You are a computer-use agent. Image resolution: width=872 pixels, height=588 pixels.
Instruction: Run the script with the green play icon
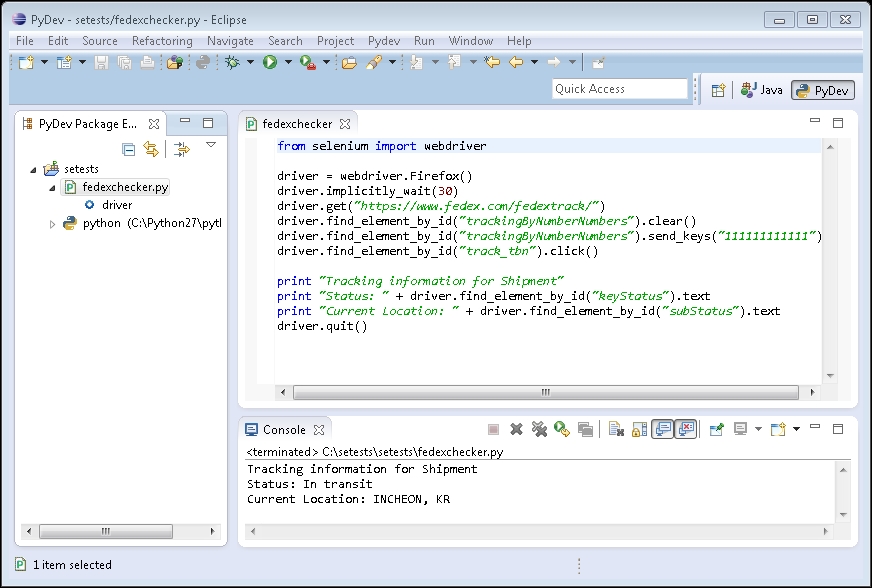coord(270,62)
